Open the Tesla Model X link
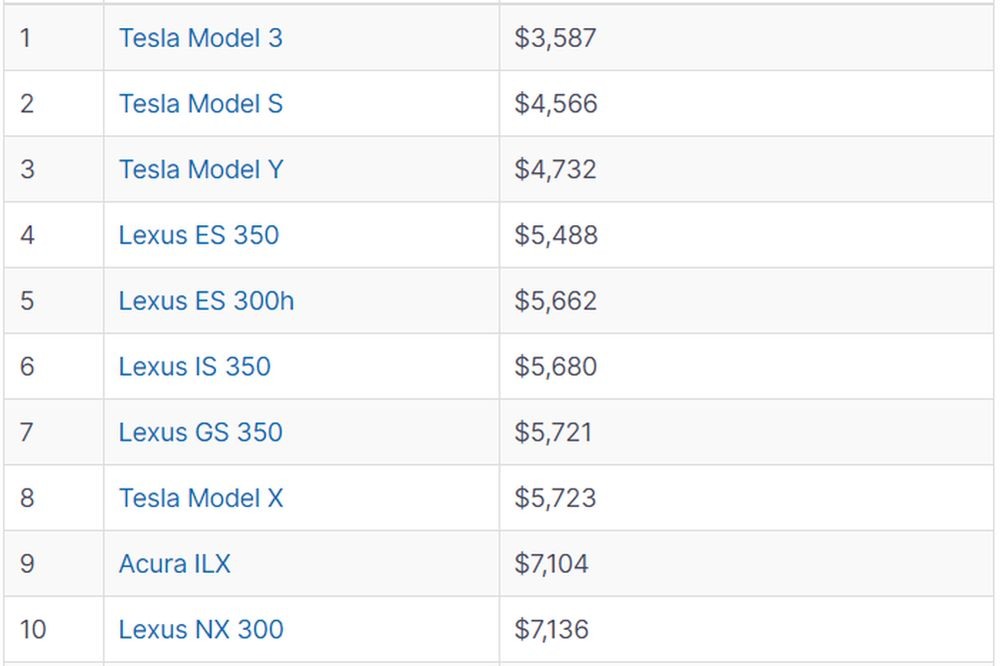The image size is (1000, 666). 201,498
